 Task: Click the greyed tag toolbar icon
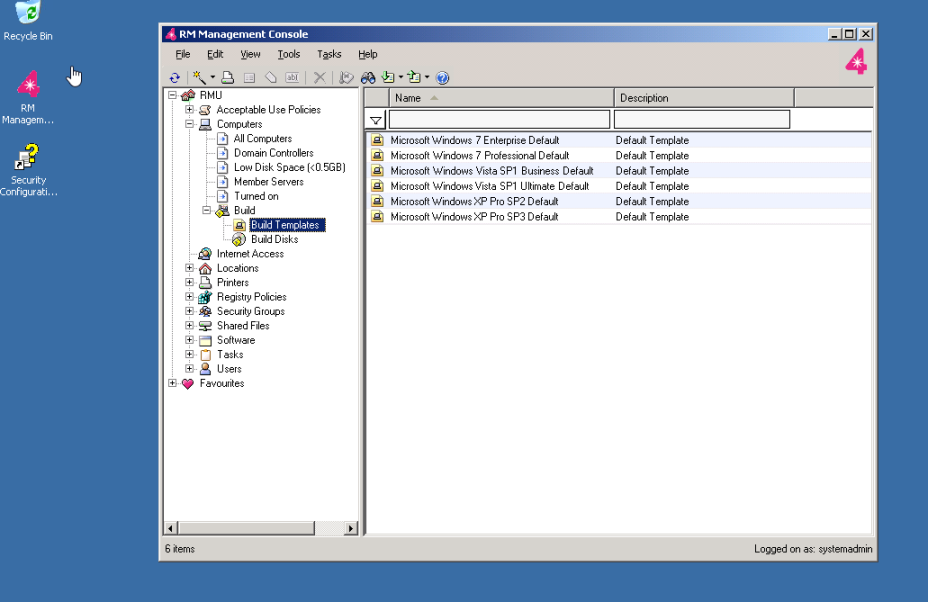pyautogui.click(x=270, y=78)
